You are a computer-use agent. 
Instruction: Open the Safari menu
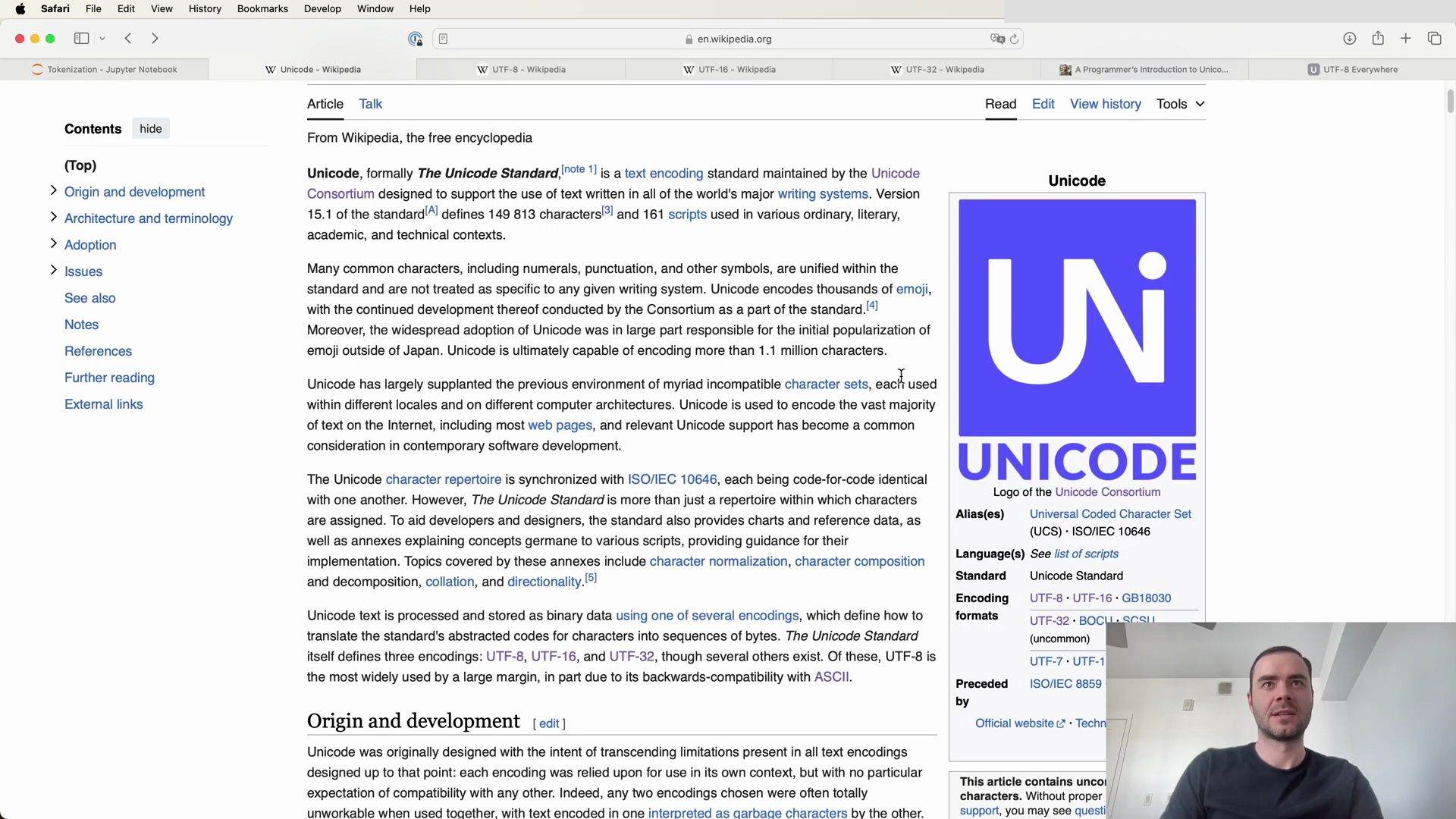point(55,9)
